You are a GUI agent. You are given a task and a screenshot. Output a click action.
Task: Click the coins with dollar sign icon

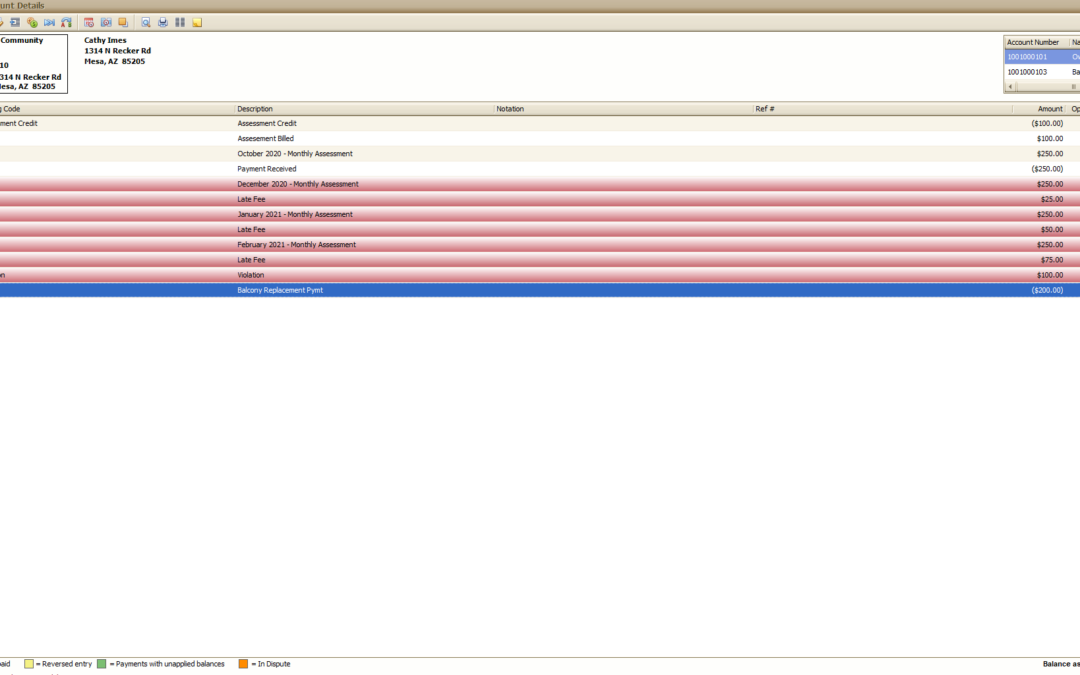(32, 22)
